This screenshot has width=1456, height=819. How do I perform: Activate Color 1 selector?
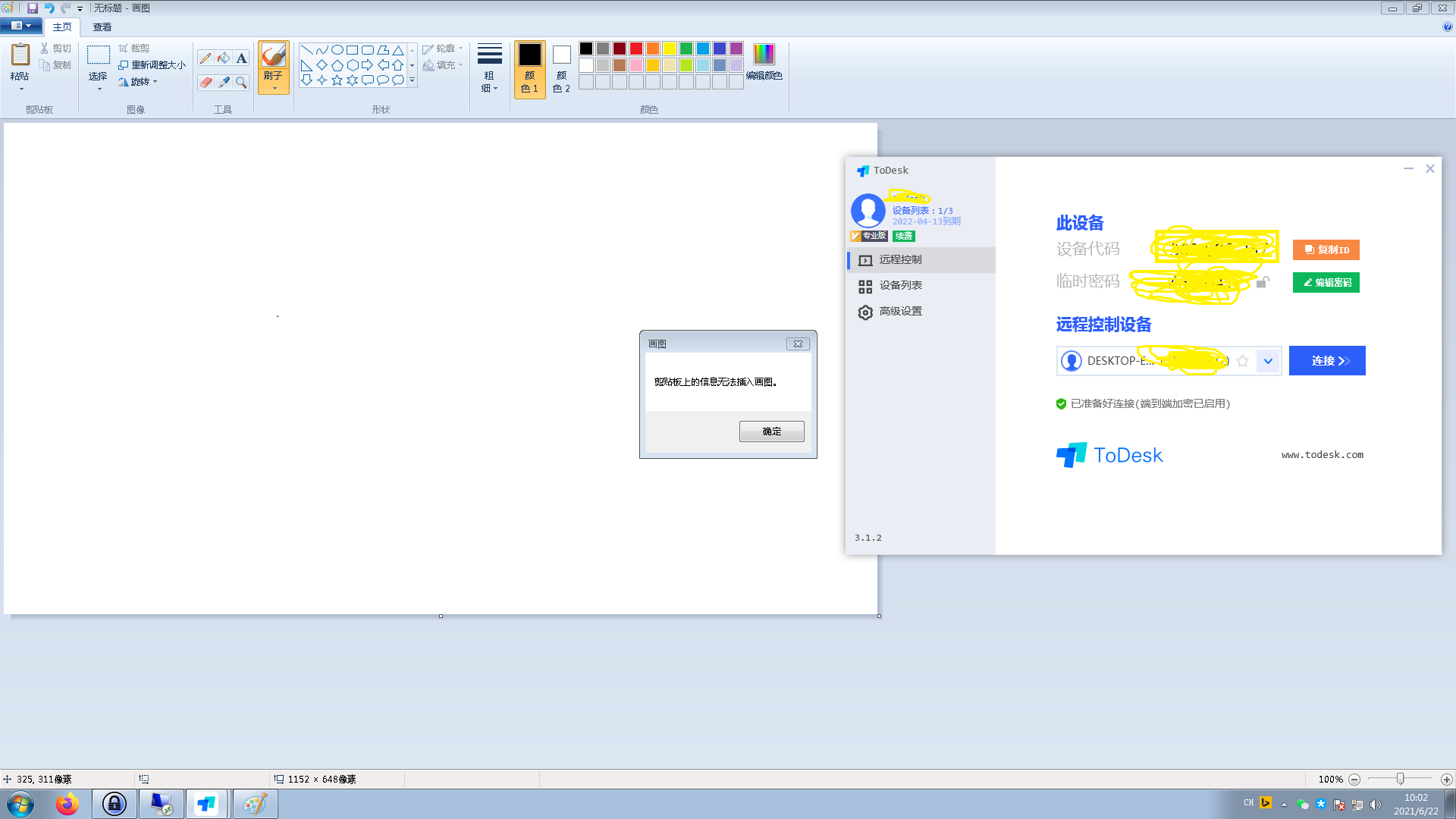click(x=529, y=69)
